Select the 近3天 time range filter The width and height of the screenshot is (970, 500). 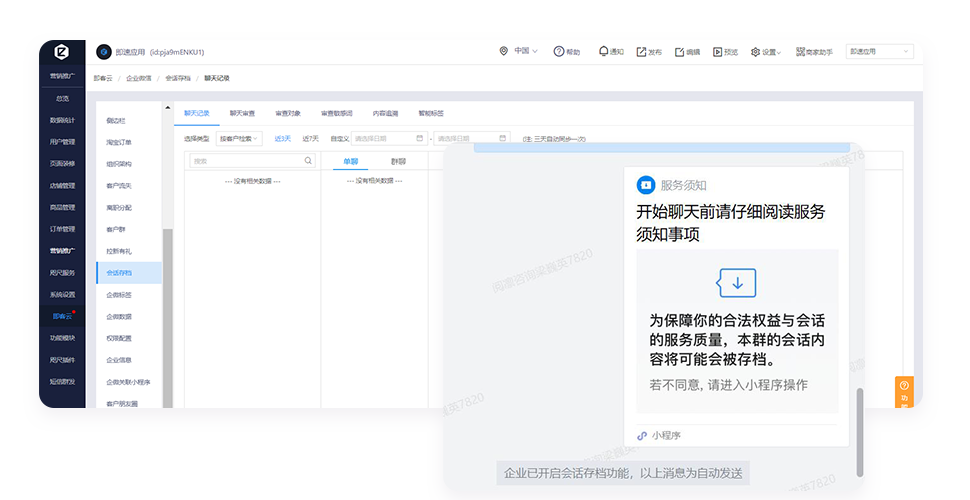point(283,138)
